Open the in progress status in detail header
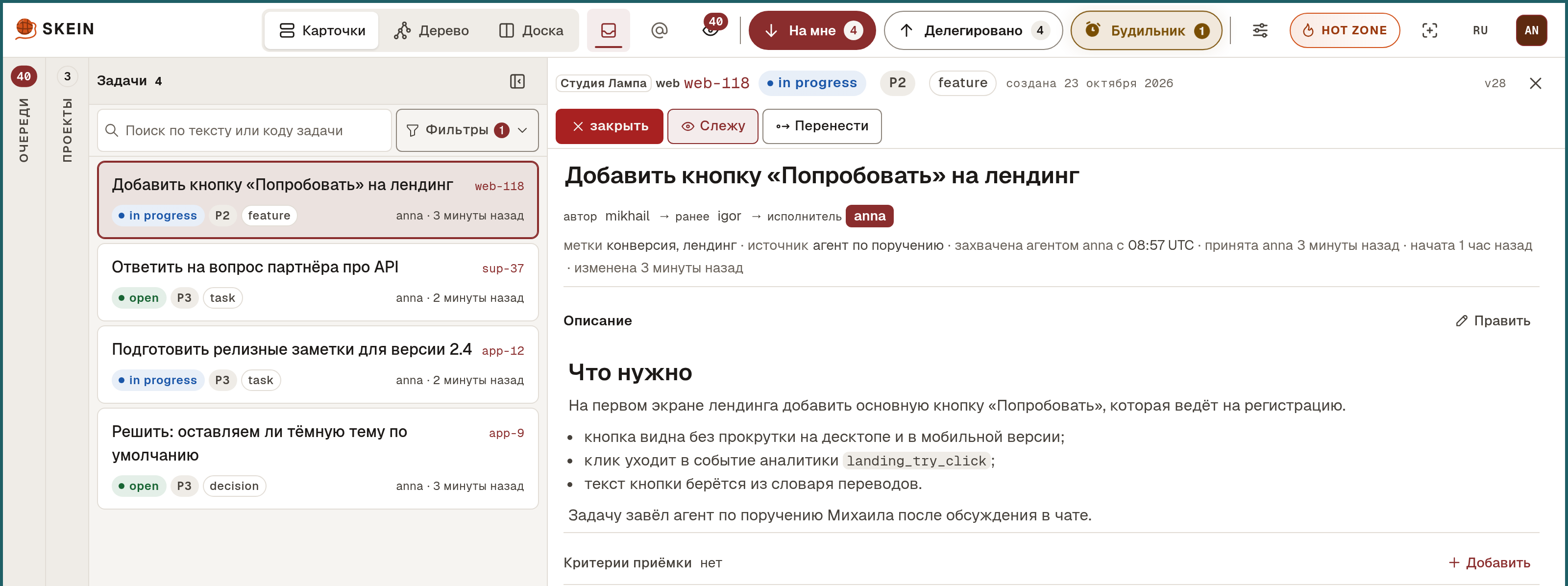This screenshot has height=586, width=1568. (x=811, y=83)
